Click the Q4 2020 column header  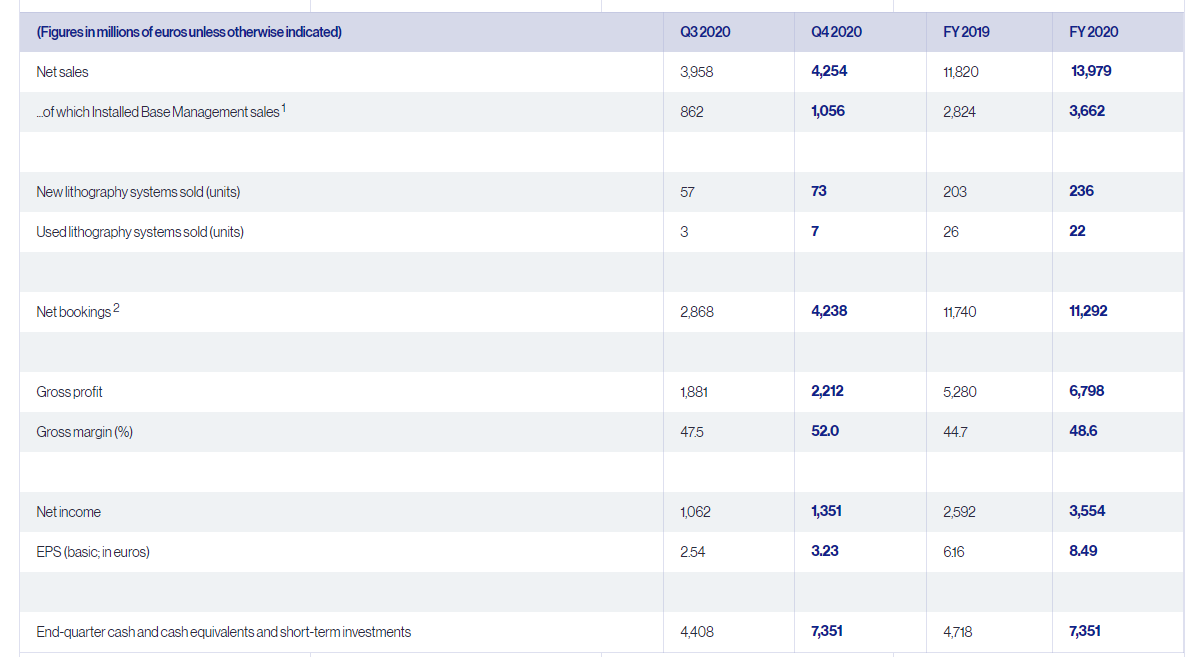(x=836, y=32)
